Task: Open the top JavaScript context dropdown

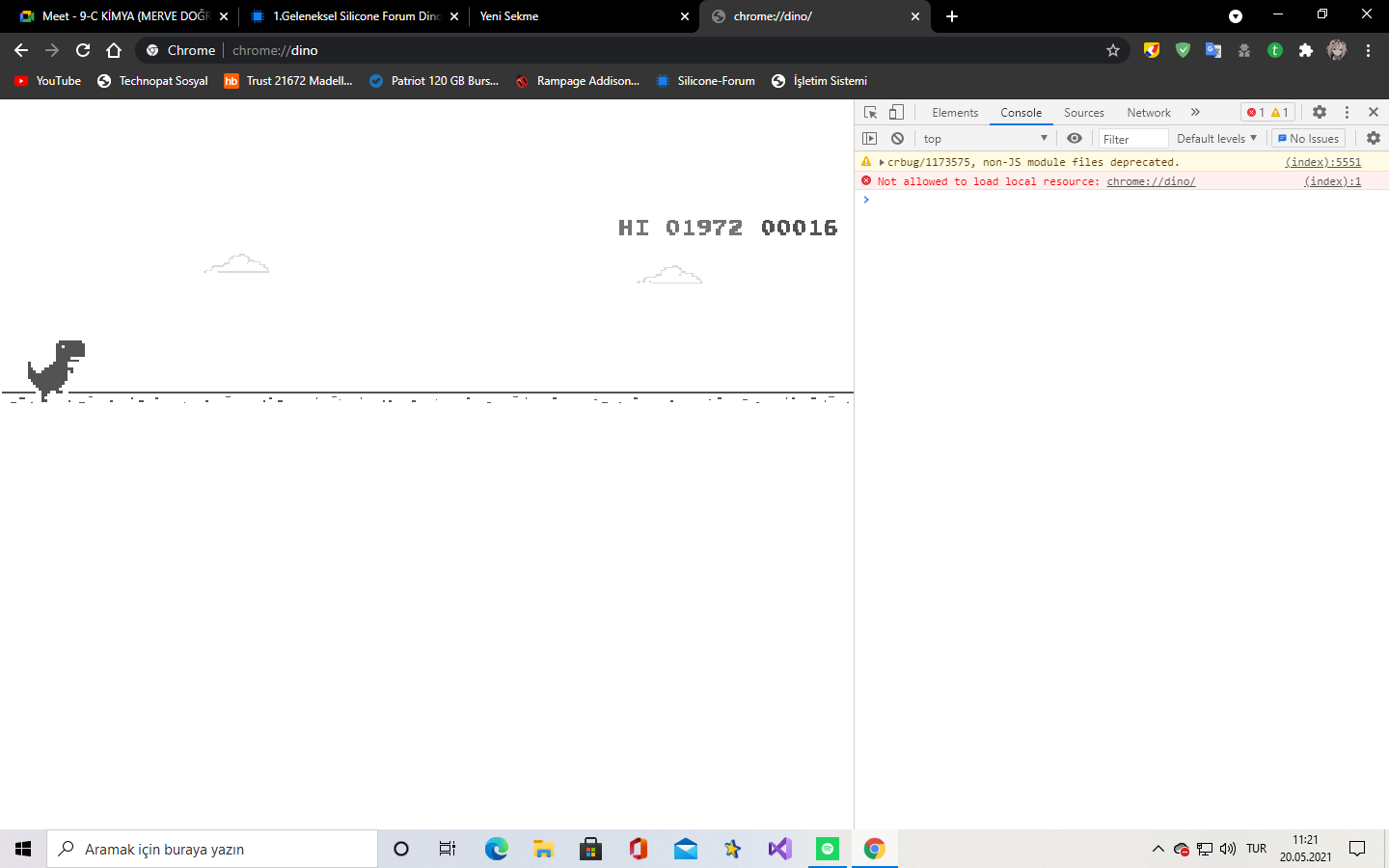Action: [x=984, y=139]
